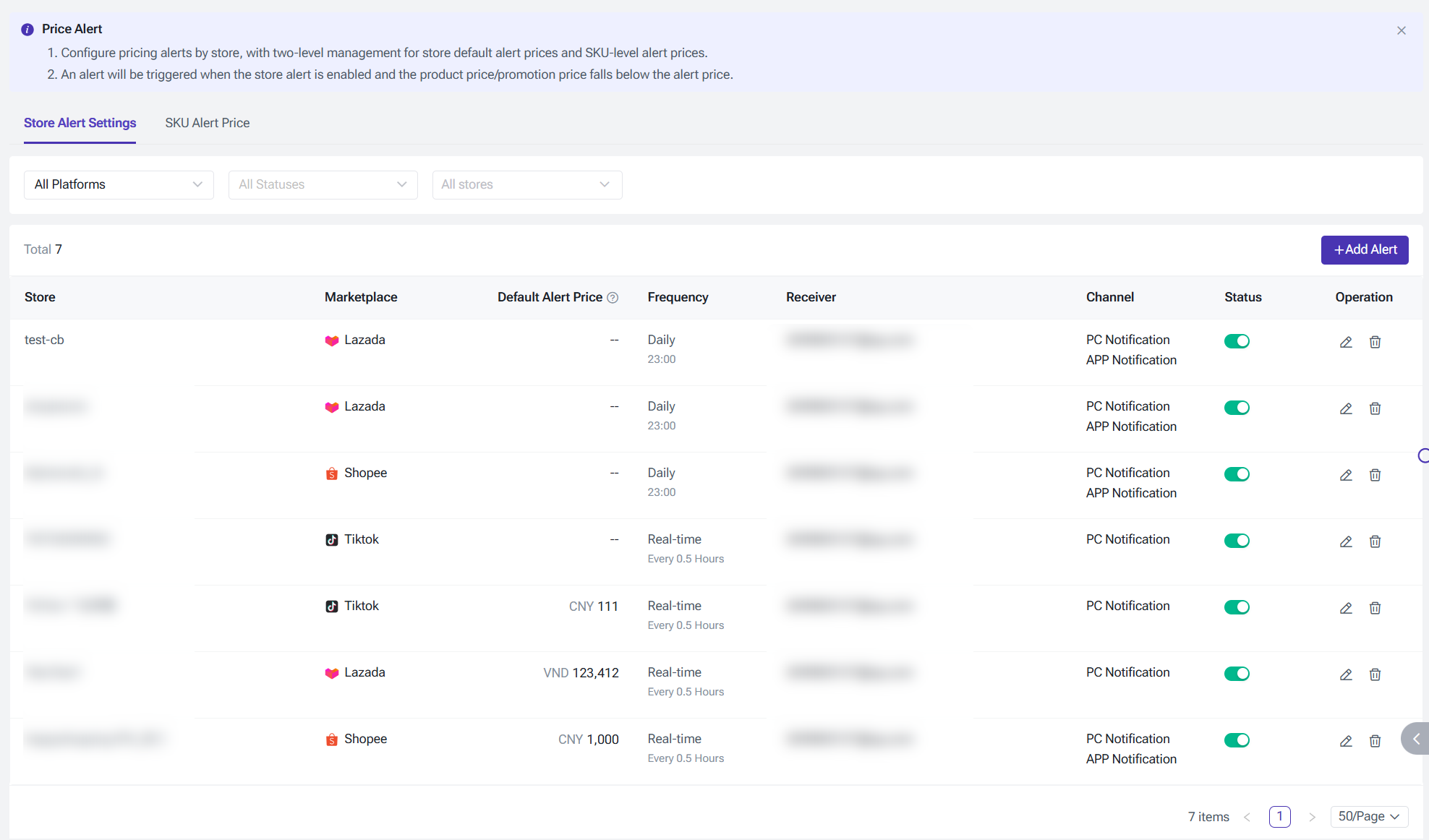
Task: Turn off the VND 123,412 Lazada alert
Action: point(1237,674)
